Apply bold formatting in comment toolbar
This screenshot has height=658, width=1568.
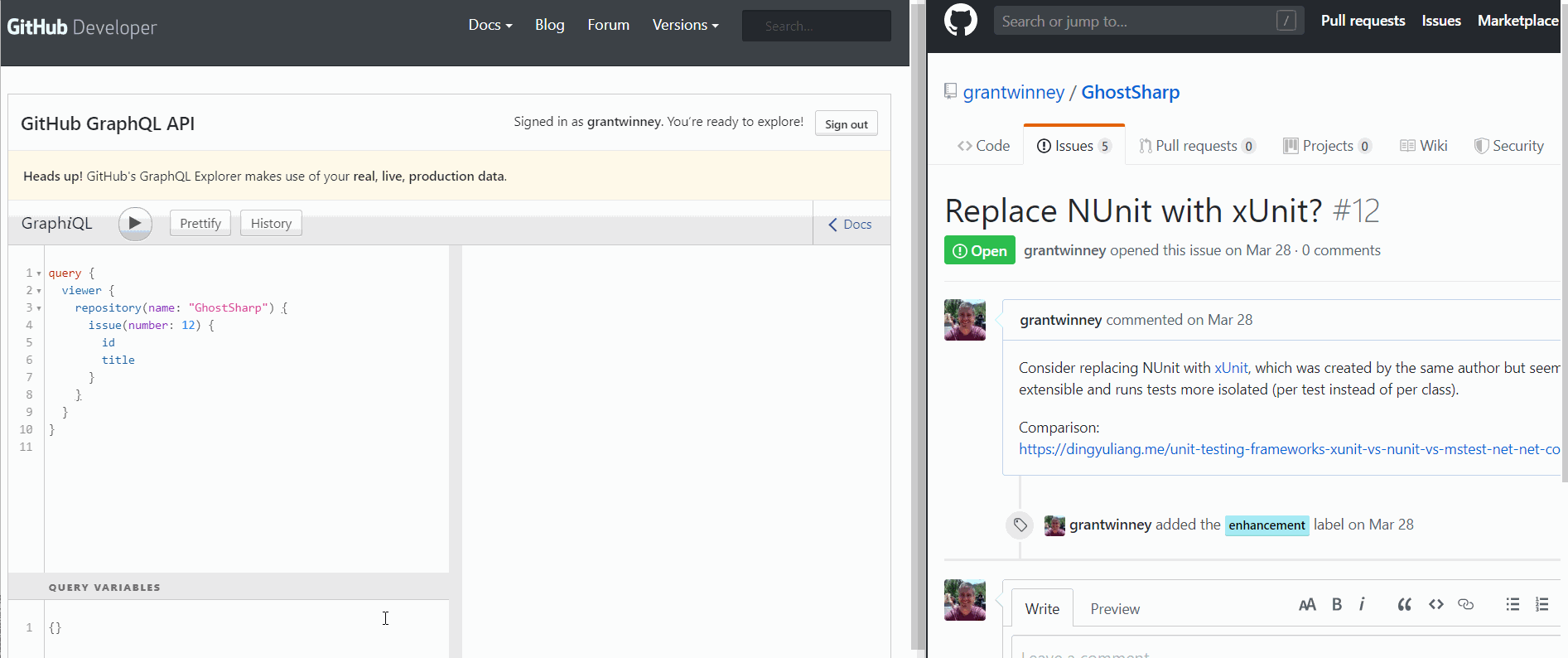coord(1336,605)
